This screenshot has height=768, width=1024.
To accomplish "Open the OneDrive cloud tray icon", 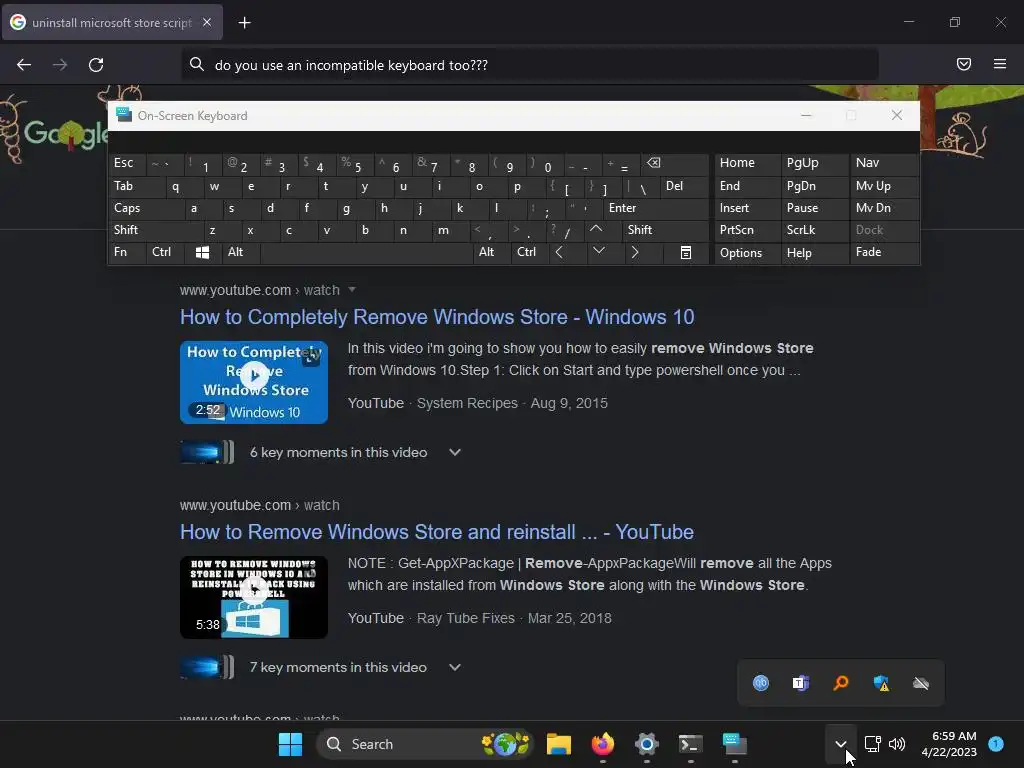I will [x=921, y=683].
